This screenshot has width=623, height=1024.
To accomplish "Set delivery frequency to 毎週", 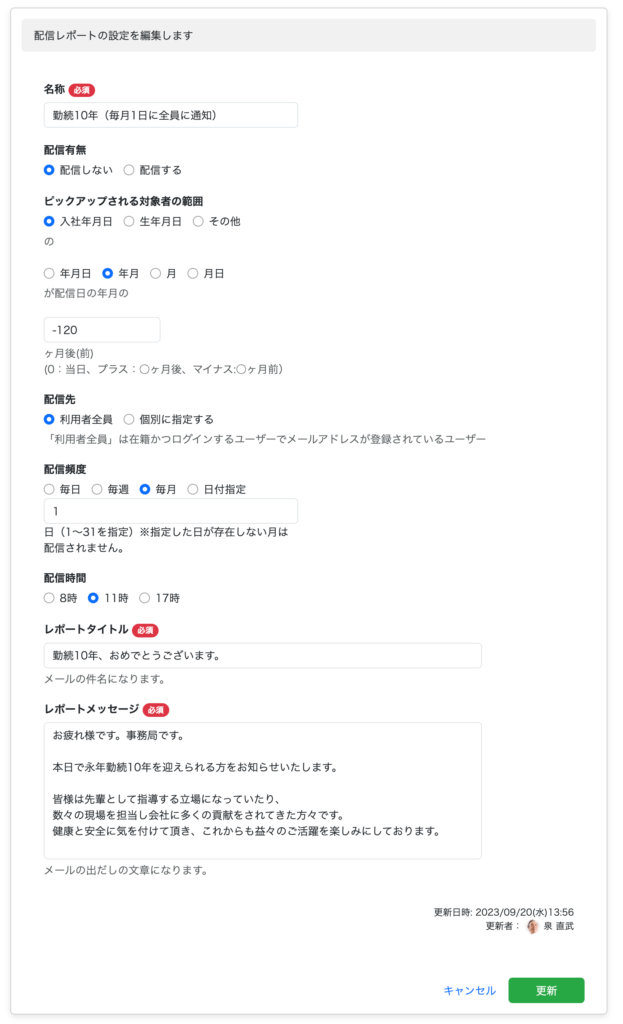I will pos(97,489).
